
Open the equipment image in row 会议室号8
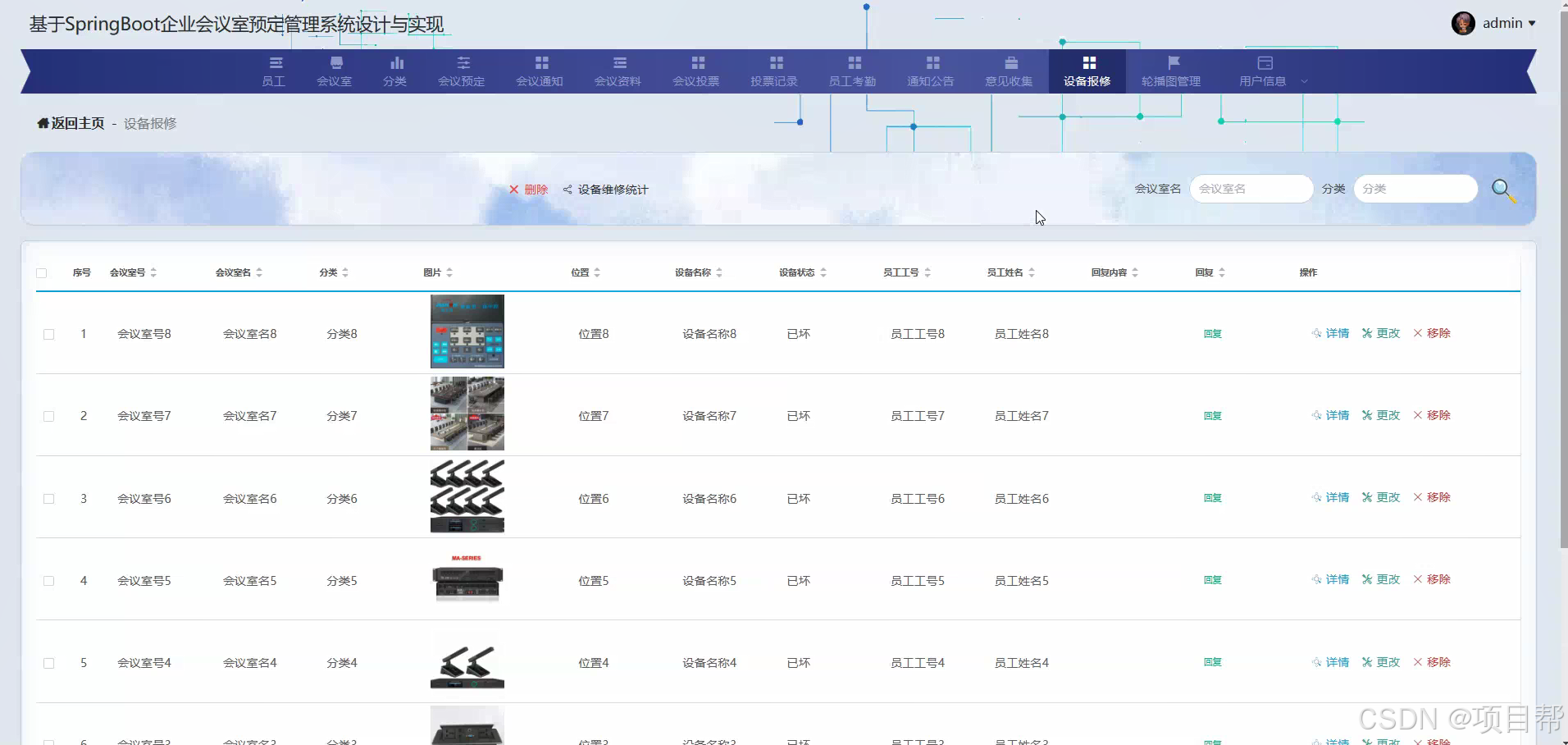pos(467,331)
